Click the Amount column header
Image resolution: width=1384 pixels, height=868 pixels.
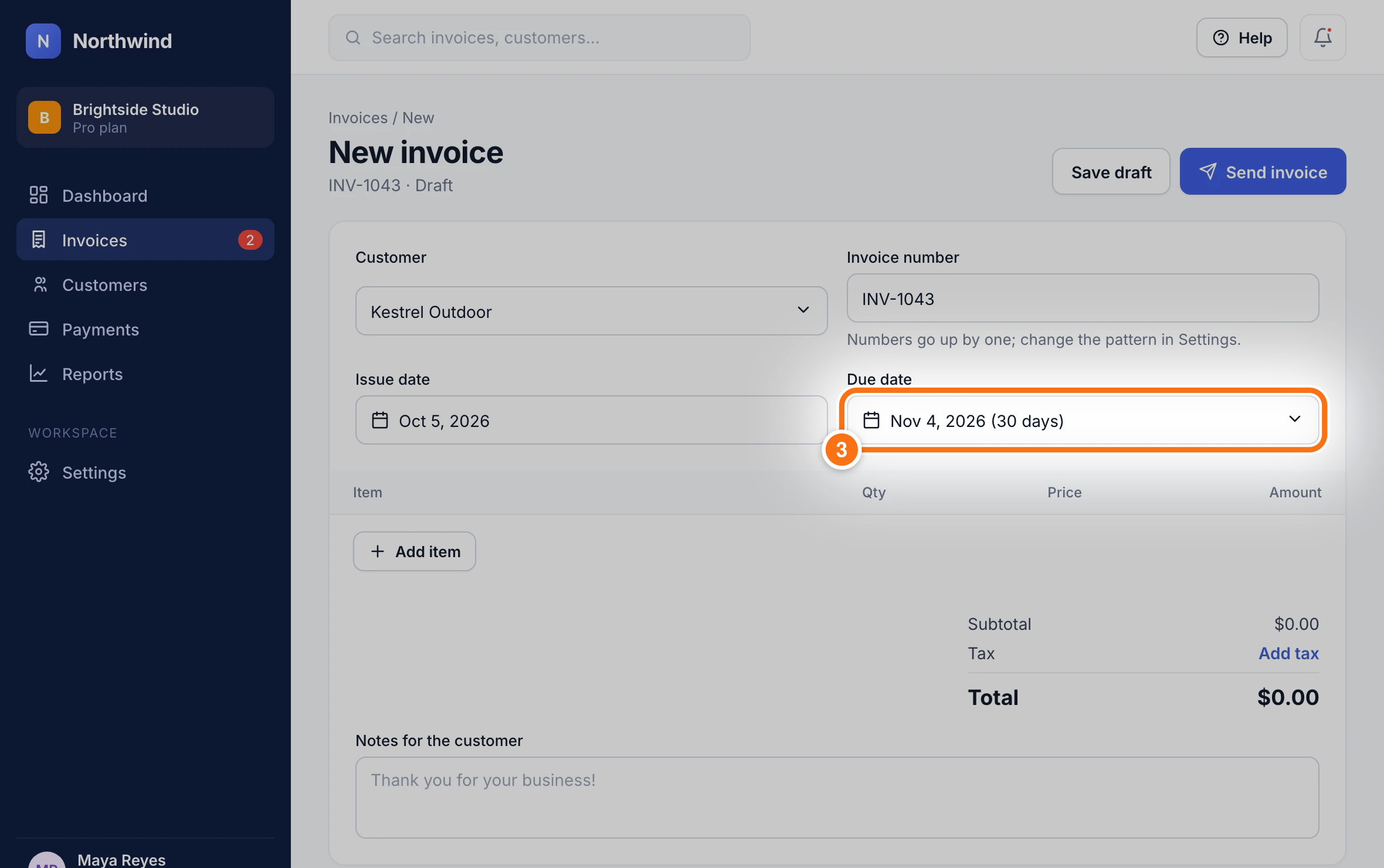tap(1295, 493)
